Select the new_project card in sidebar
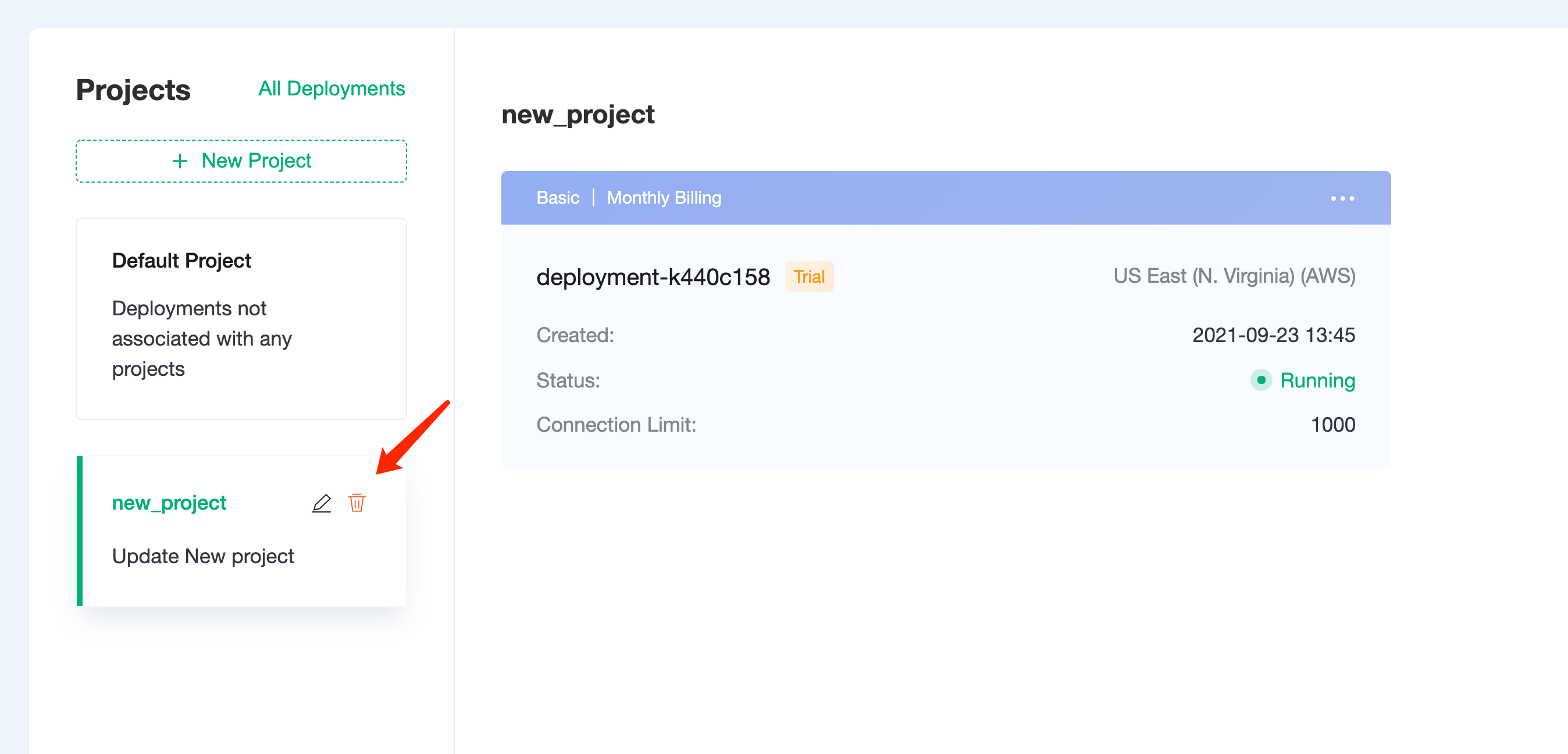Screen dimensions: 1568x754 point(241,531)
